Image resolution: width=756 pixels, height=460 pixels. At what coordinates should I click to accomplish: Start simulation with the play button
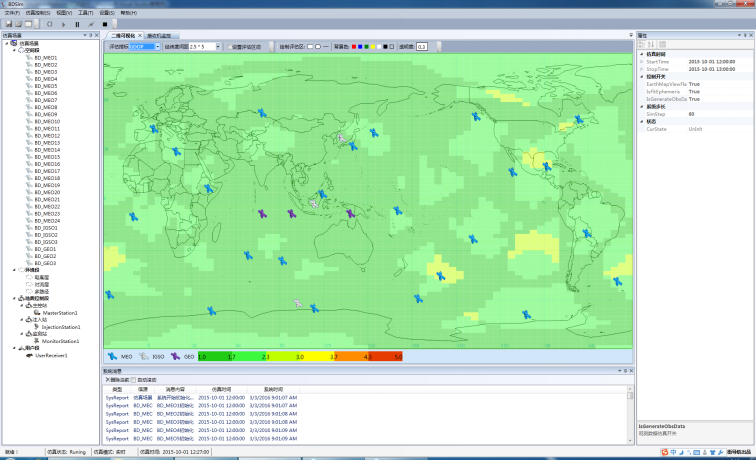pyautogui.click(x=64, y=24)
